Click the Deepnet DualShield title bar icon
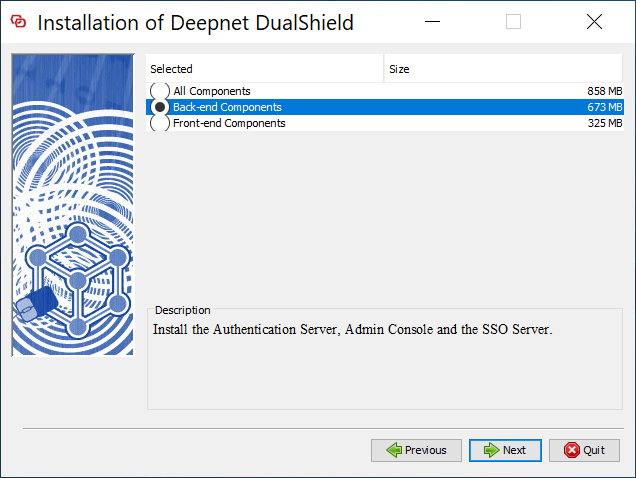The width and height of the screenshot is (636, 478). click(18, 22)
